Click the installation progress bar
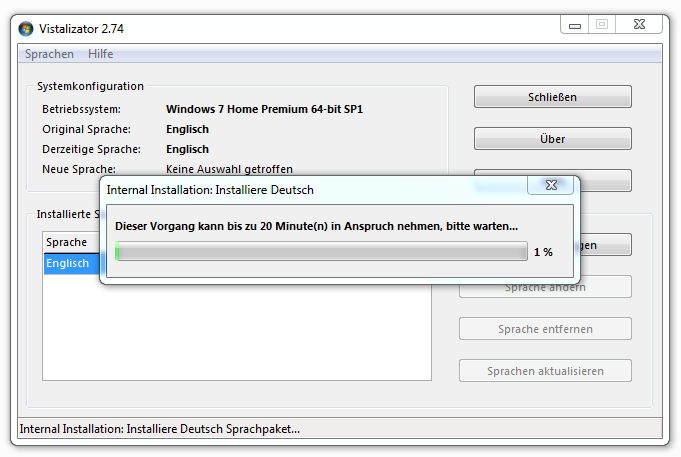Image resolution: width=681 pixels, height=457 pixels. [321, 252]
